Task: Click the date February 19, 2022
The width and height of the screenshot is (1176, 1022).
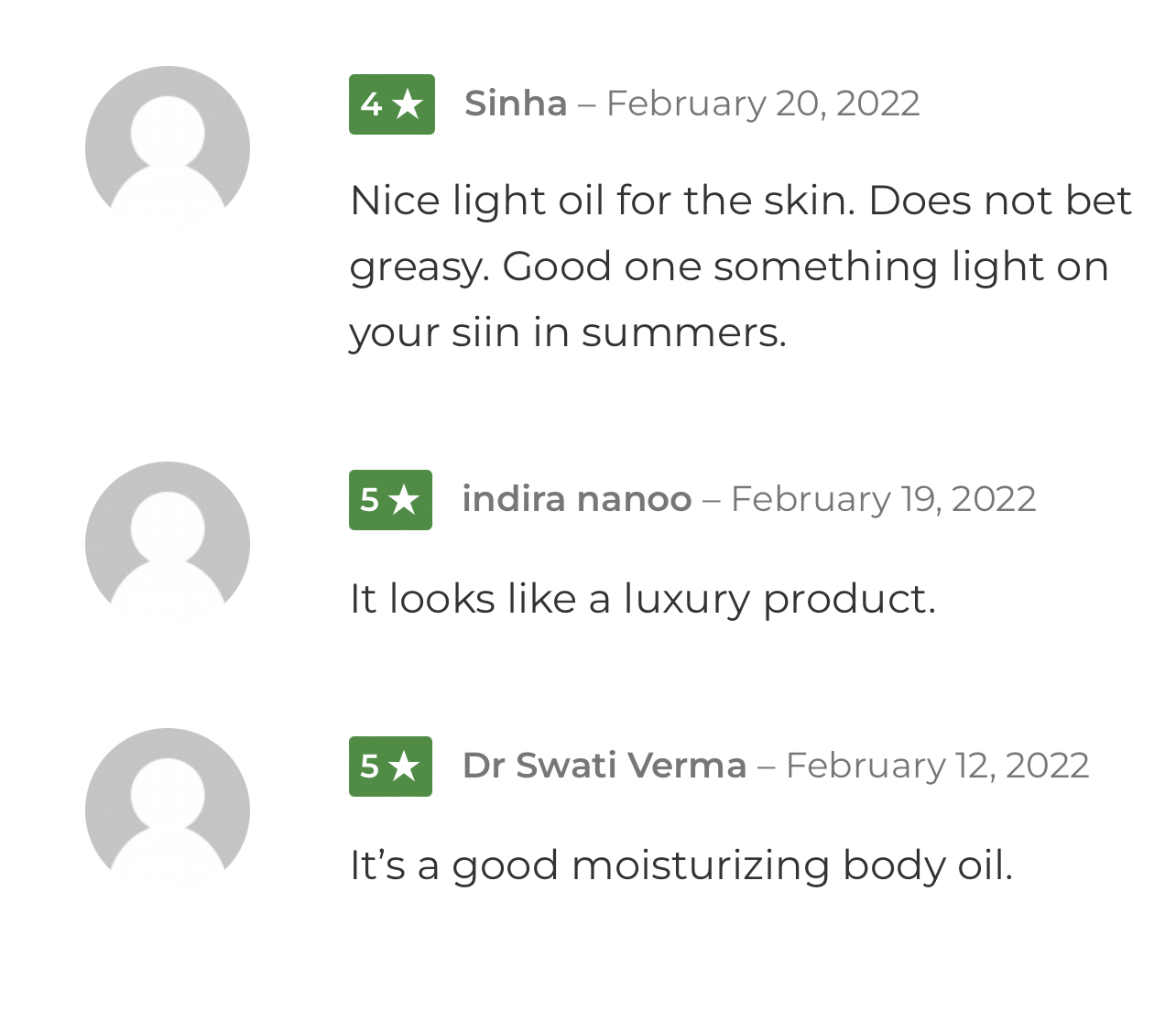Action: click(883, 499)
